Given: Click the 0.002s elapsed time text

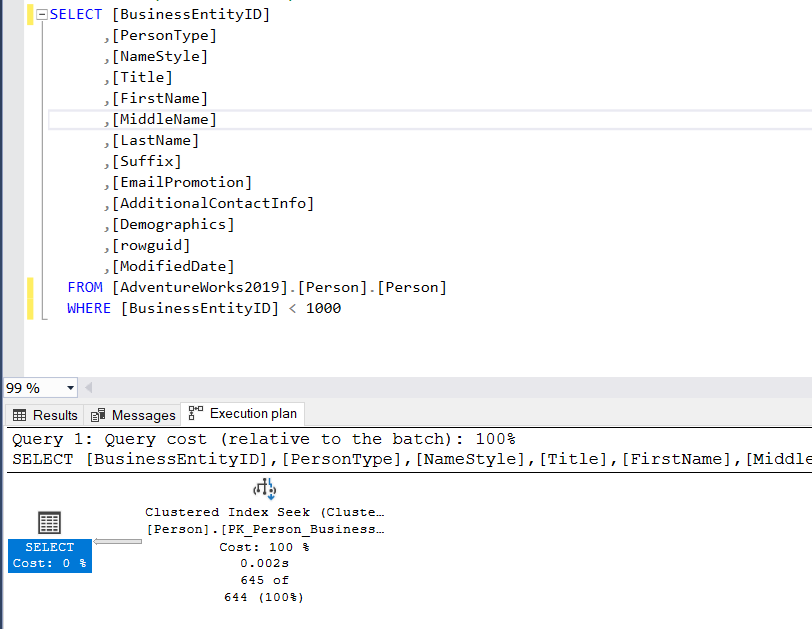Looking at the screenshot, I should pos(265,563).
